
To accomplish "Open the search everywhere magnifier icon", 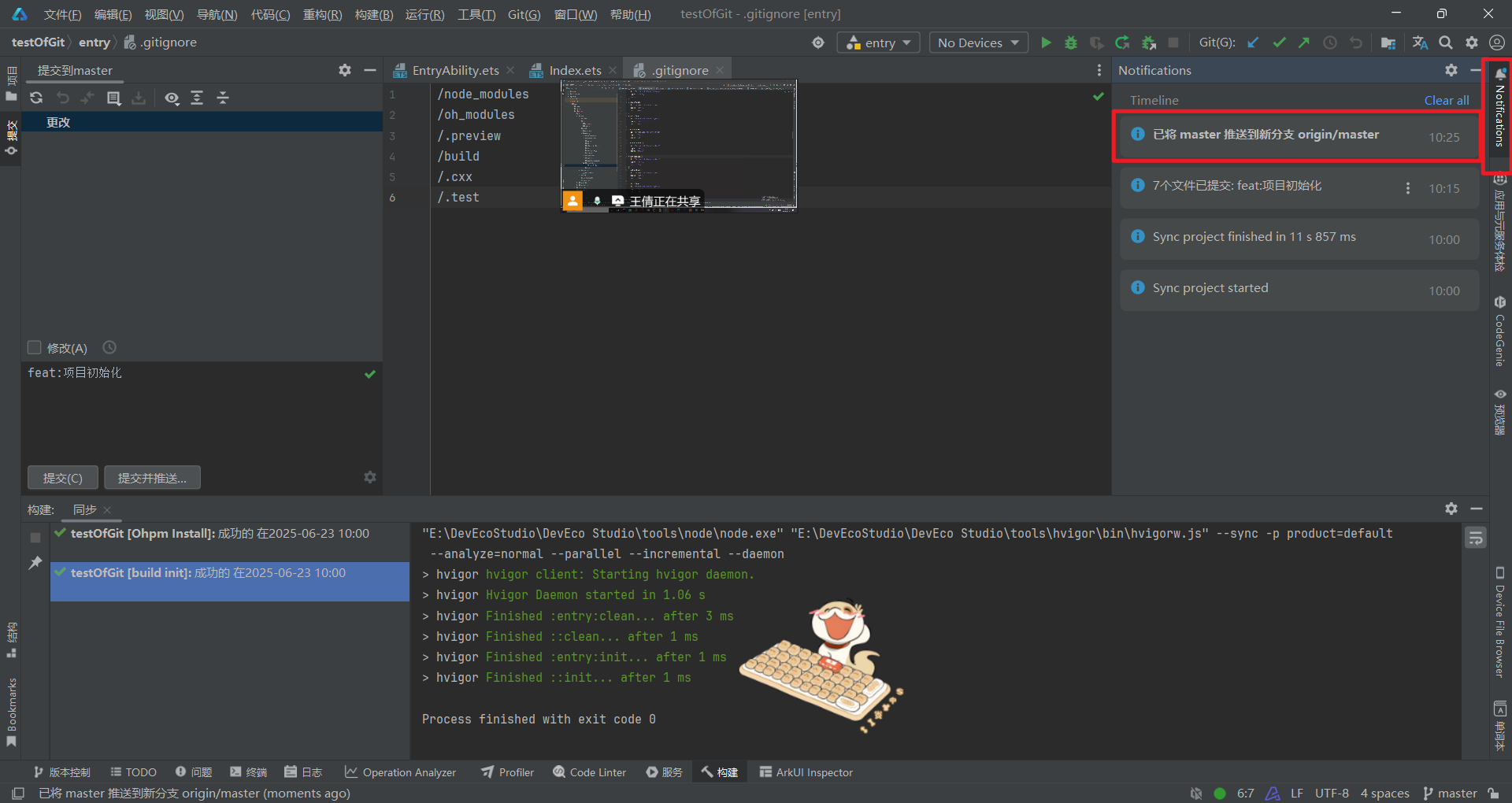I will (x=1446, y=43).
